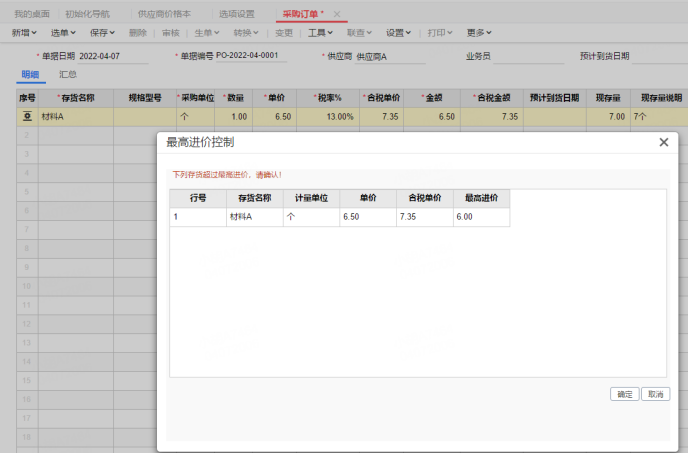Viewport: 688px width, 454px height.
Task: Click the 审核 toolbar button
Action: coord(170,33)
